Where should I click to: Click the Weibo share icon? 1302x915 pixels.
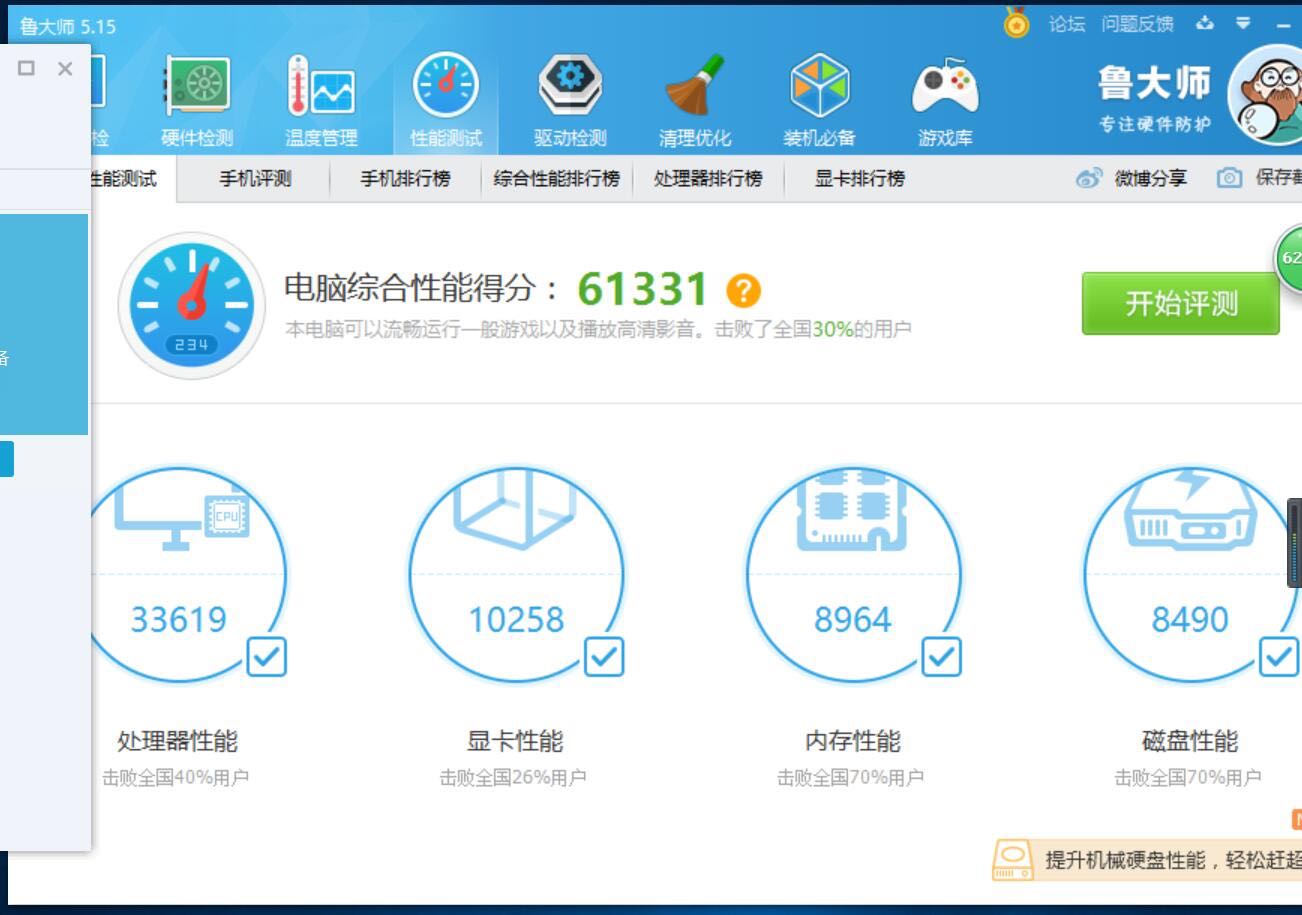coord(1088,178)
